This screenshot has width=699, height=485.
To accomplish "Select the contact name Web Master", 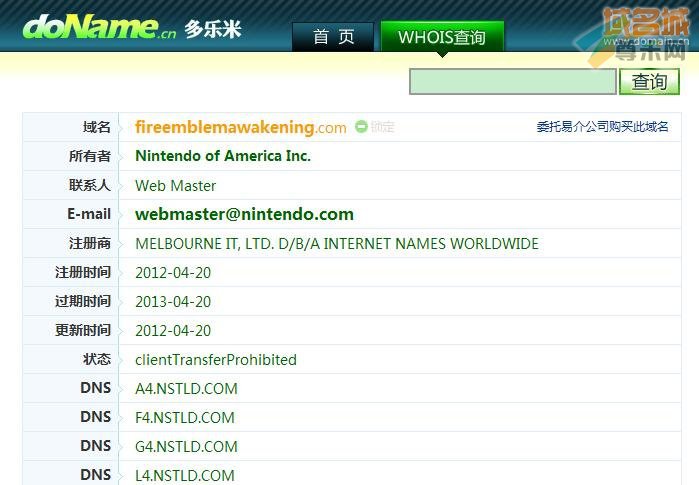I will click(x=176, y=185).
